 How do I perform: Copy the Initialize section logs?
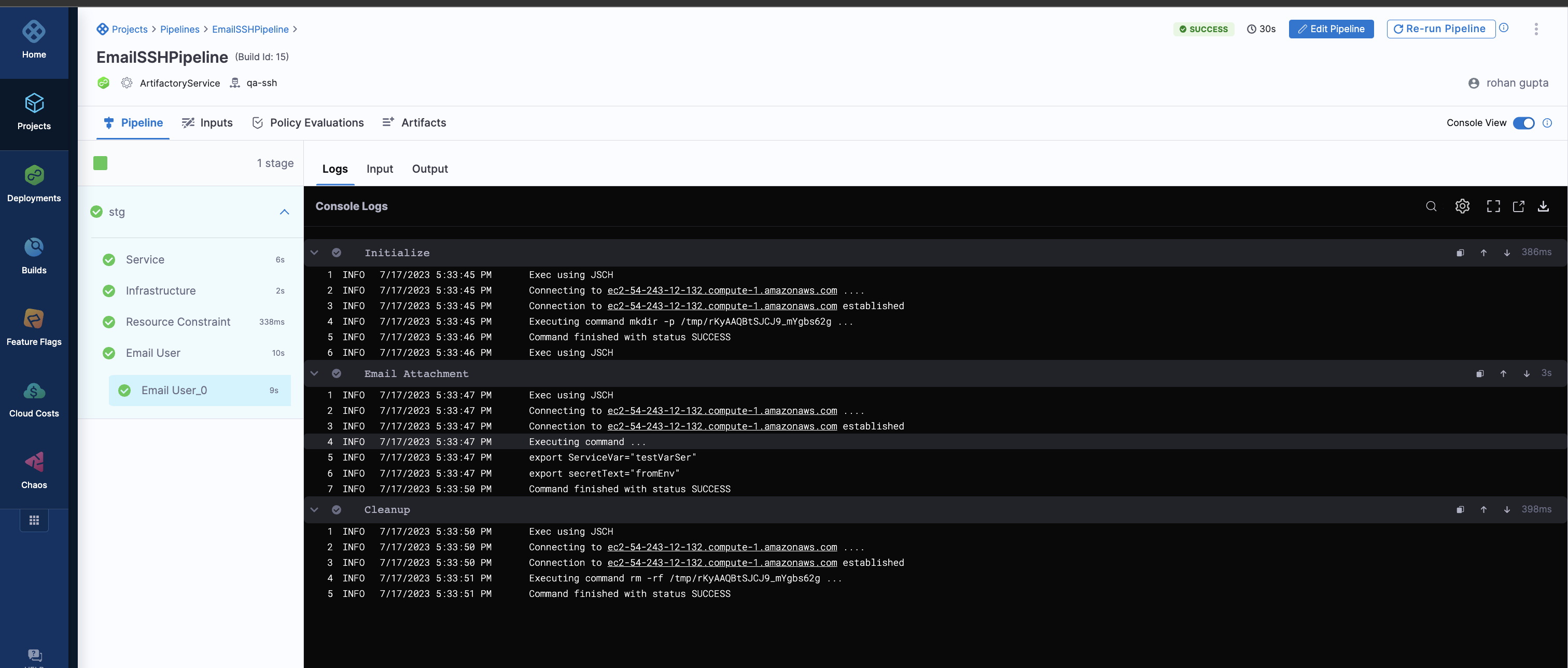click(1460, 253)
